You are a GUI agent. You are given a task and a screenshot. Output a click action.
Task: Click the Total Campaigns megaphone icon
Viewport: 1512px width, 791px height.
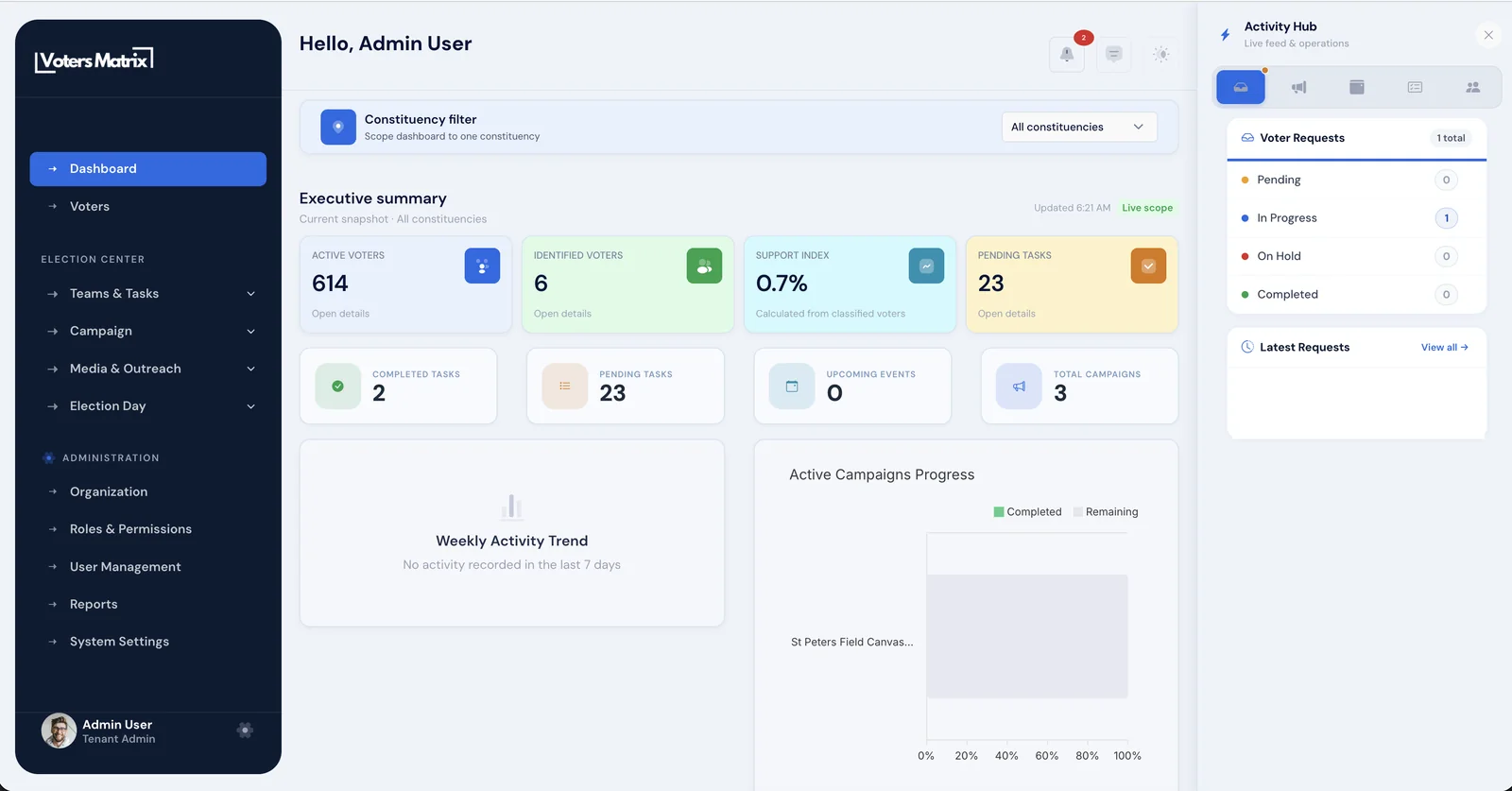click(x=1019, y=386)
